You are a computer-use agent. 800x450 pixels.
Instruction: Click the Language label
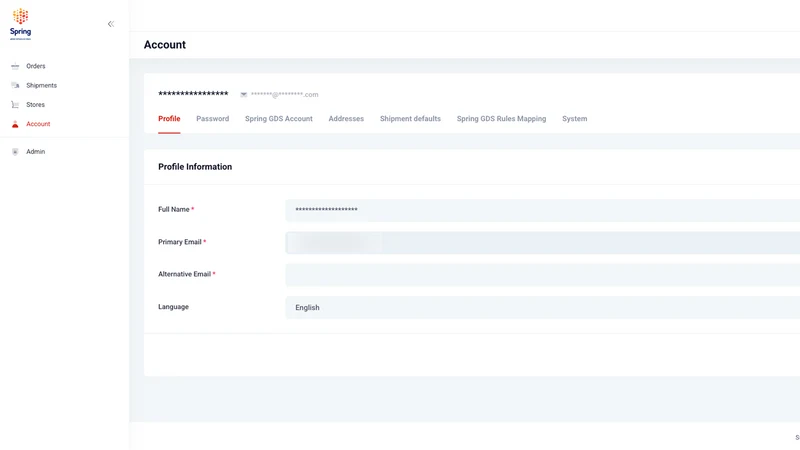click(173, 307)
